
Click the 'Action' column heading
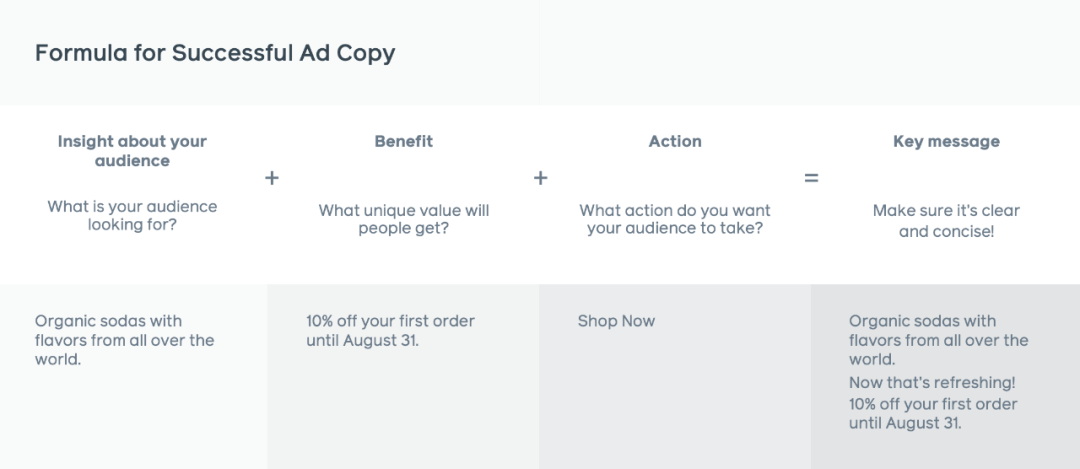pyautogui.click(x=675, y=141)
